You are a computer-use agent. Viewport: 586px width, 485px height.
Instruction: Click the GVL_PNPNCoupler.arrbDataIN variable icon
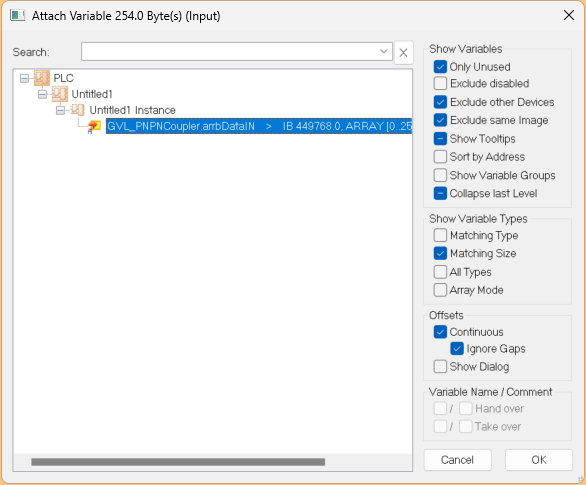tap(95, 126)
